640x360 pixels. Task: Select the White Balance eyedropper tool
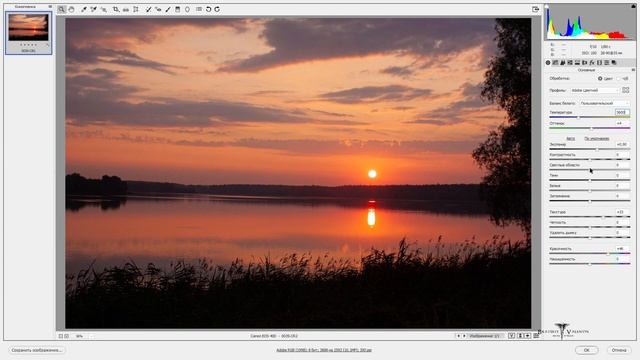[84, 9]
